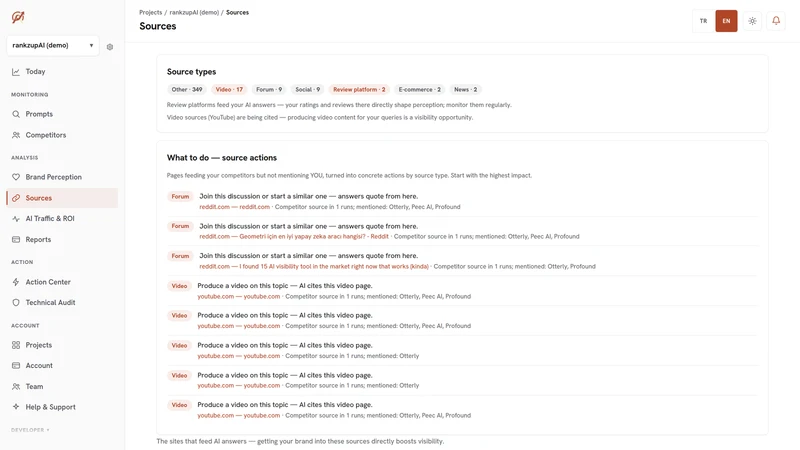Open the rankzupAI (demo) project dropdown
The height and width of the screenshot is (450, 800).
(x=53, y=45)
